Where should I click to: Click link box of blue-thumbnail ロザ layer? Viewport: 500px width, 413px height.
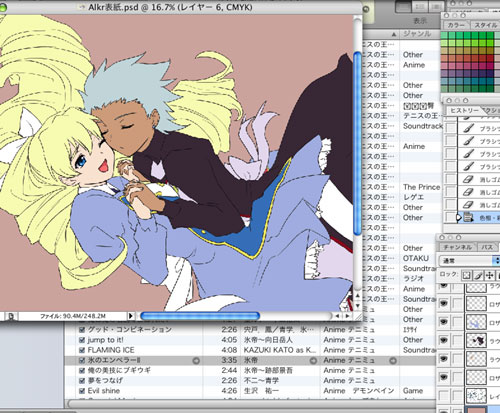[x=458, y=322]
